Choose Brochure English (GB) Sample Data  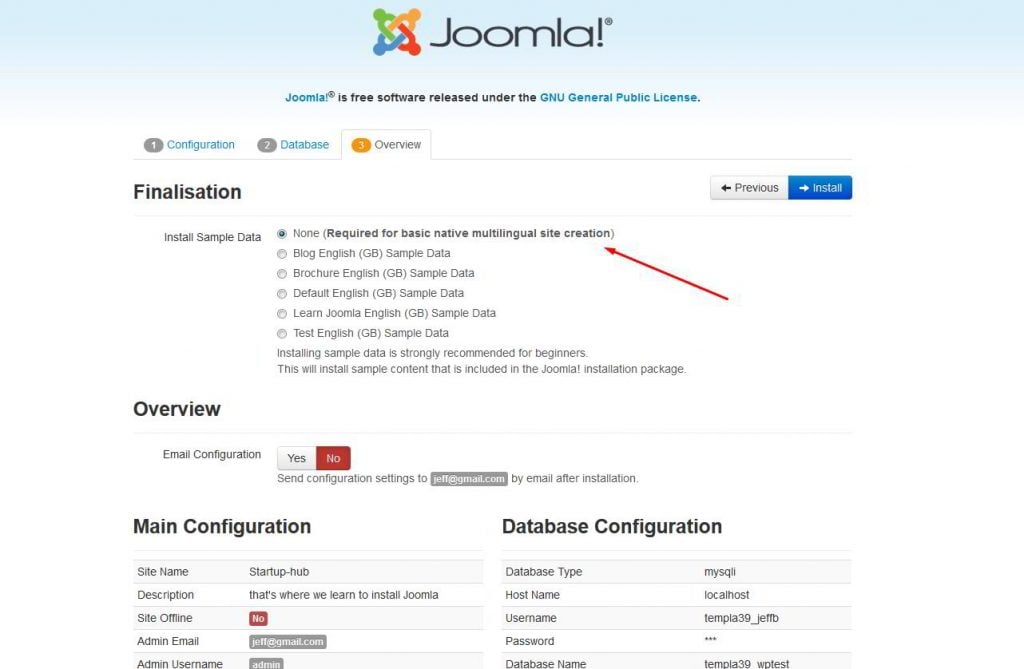(x=282, y=273)
